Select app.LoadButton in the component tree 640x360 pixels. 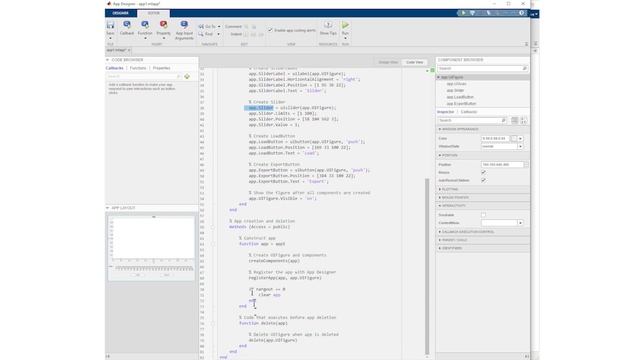[x=460, y=97]
